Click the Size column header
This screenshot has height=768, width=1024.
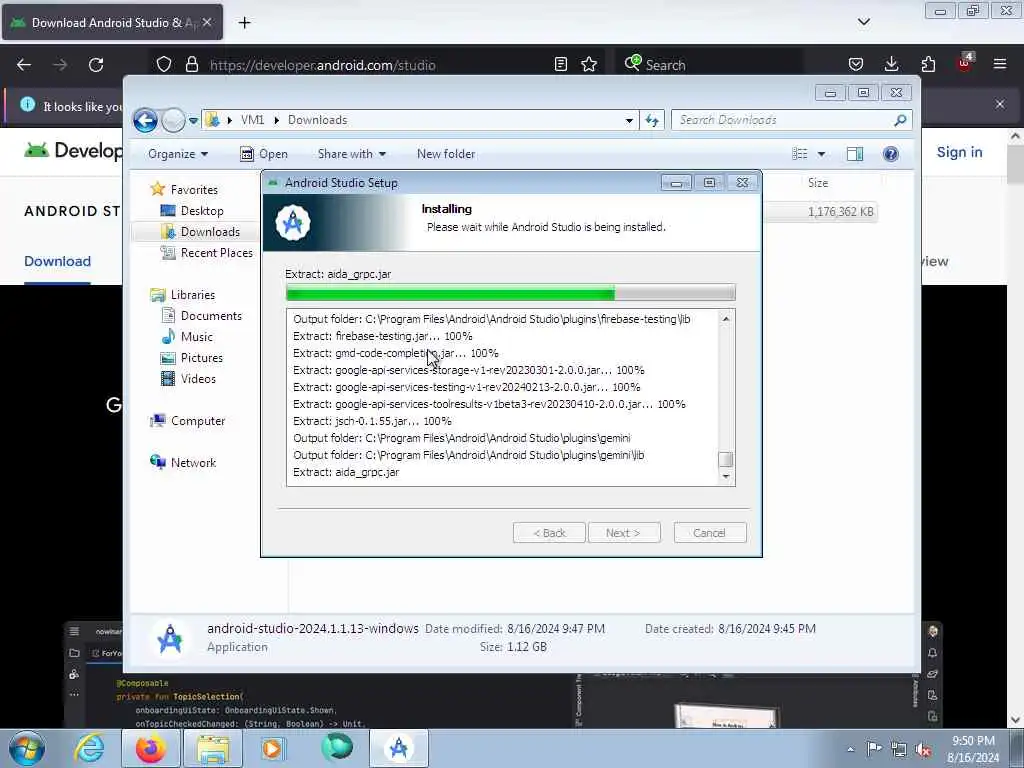(x=818, y=183)
